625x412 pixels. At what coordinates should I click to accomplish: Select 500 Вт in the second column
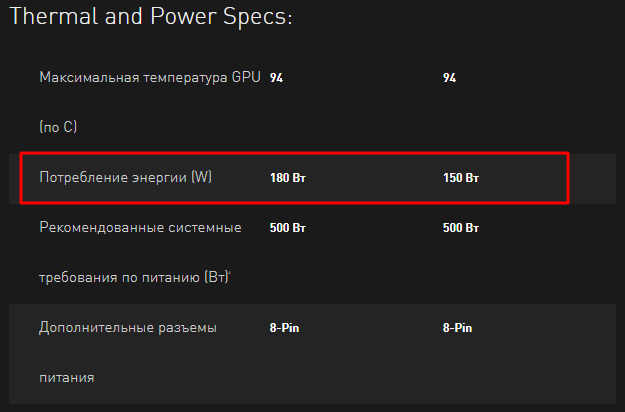point(461,229)
